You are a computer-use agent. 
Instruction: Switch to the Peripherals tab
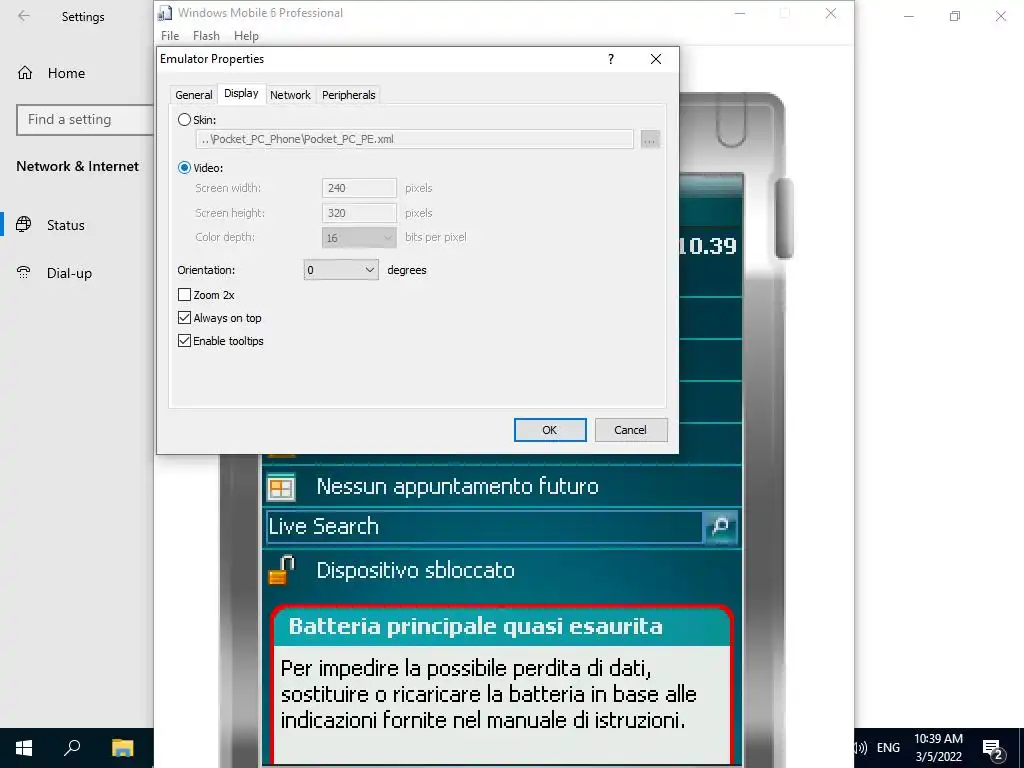349,95
